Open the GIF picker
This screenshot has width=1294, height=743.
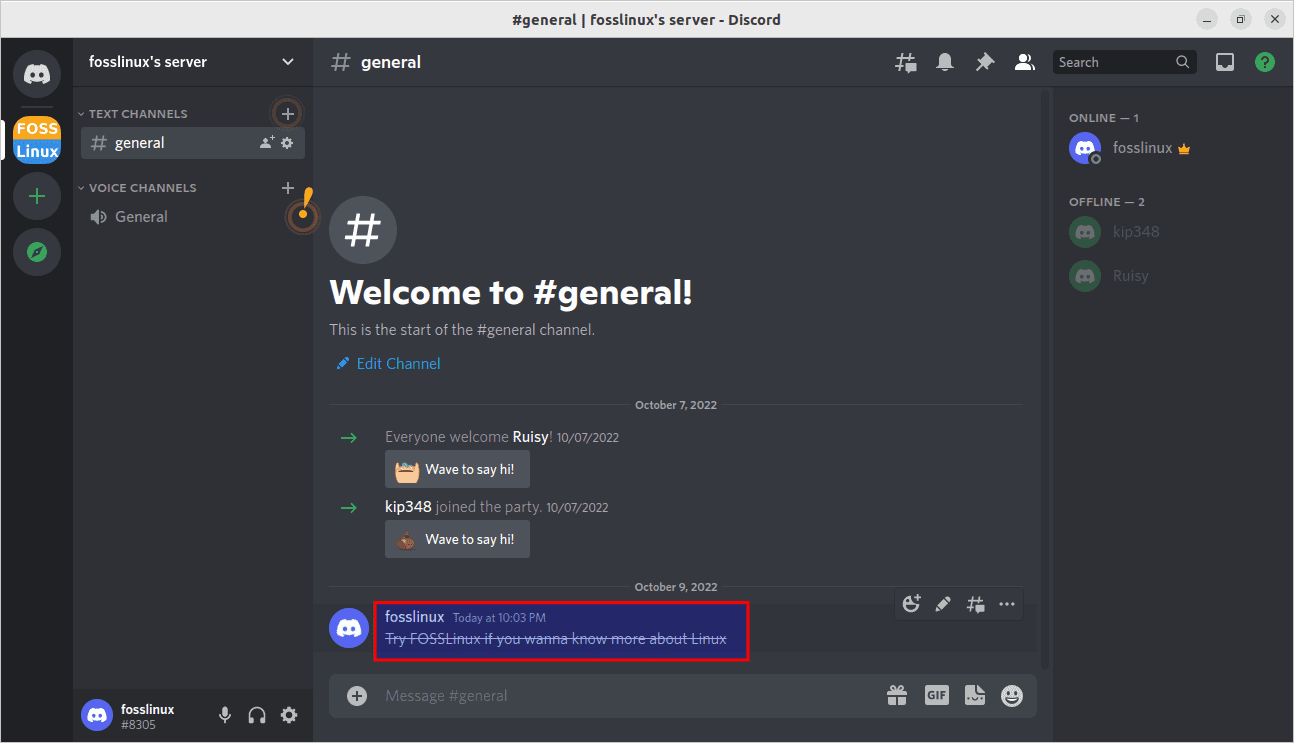pyautogui.click(x=936, y=695)
